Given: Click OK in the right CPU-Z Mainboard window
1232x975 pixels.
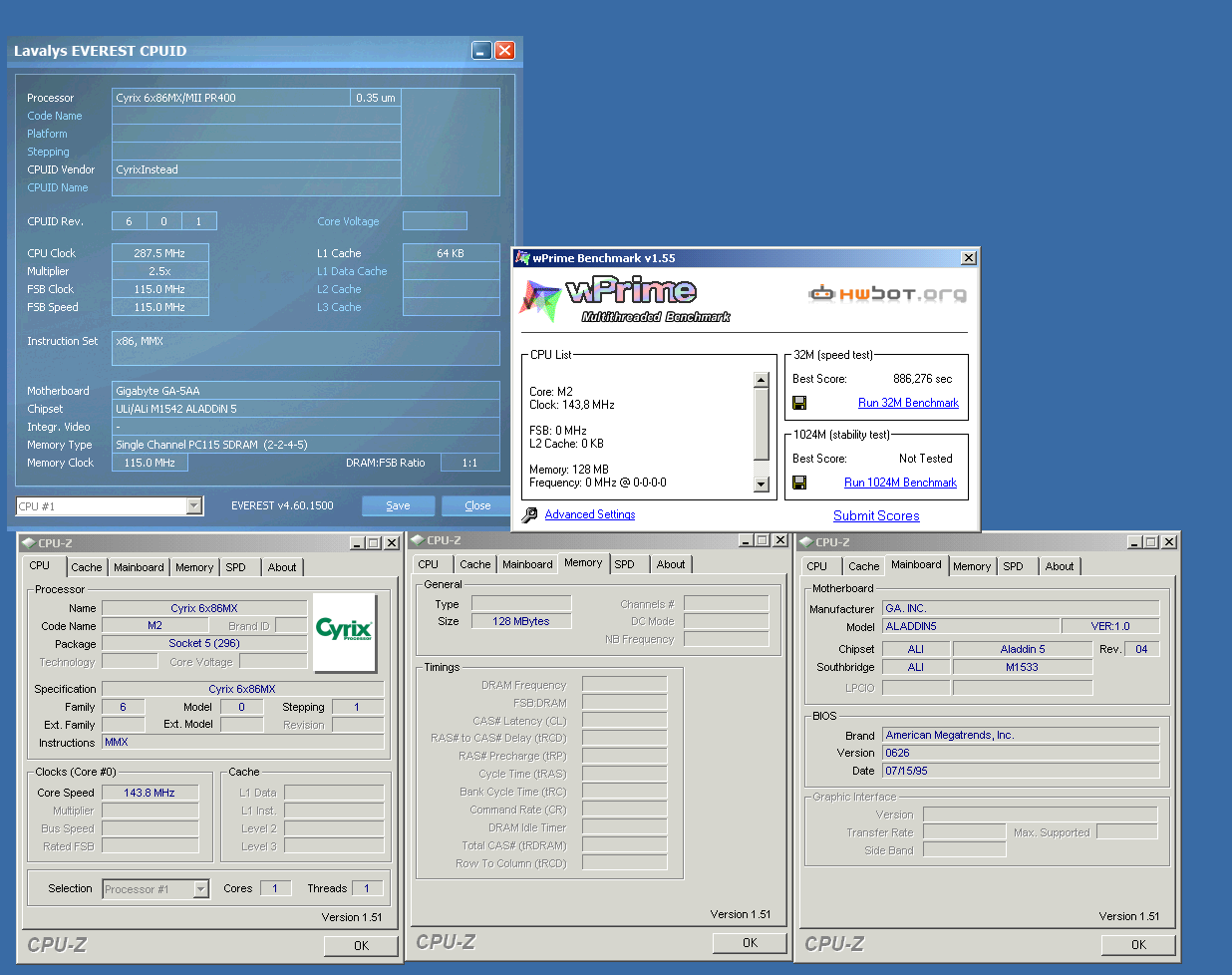Looking at the screenshot, I should point(1138,945).
